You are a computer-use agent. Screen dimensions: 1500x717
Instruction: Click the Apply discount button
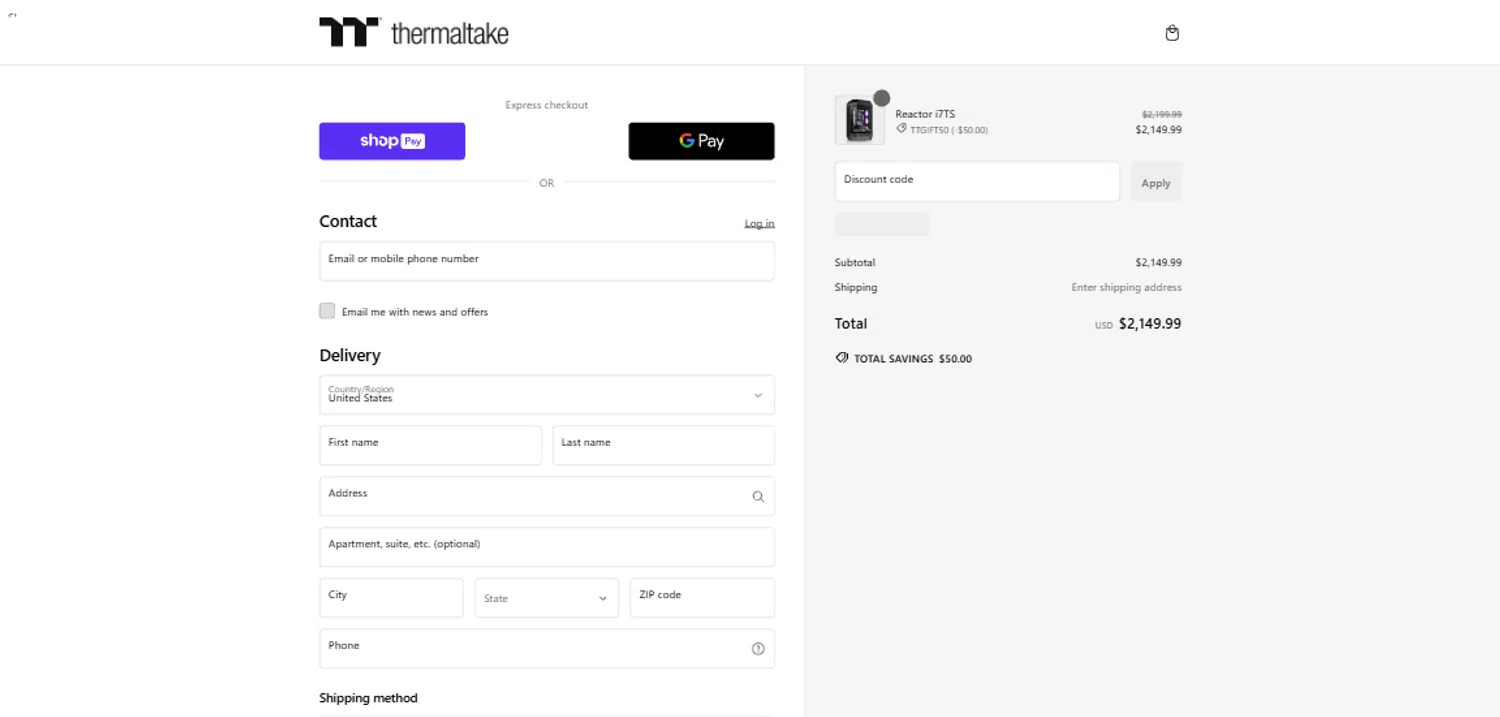[x=1156, y=182]
